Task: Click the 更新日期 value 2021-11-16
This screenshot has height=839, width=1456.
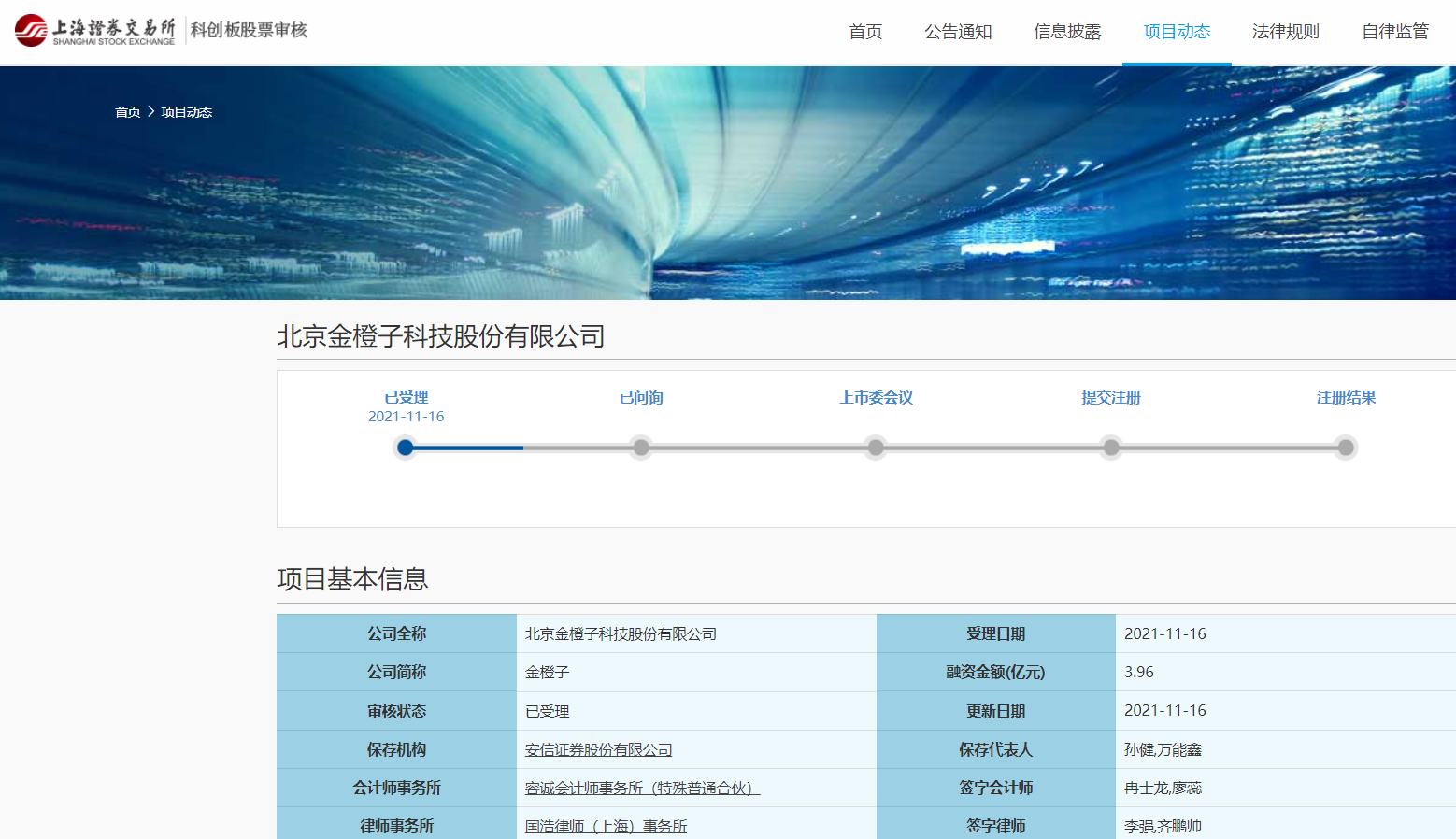Action: click(x=1165, y=710)
